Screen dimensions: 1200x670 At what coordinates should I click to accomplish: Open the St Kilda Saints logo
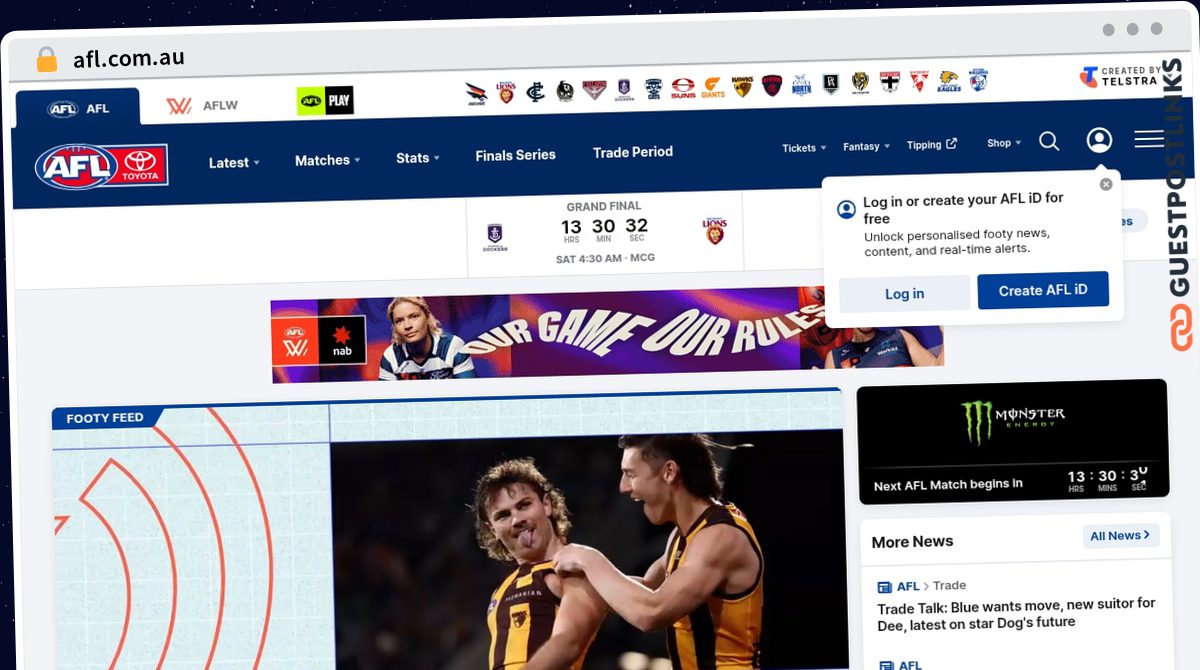pyautogui.click(x=889, y=82)
